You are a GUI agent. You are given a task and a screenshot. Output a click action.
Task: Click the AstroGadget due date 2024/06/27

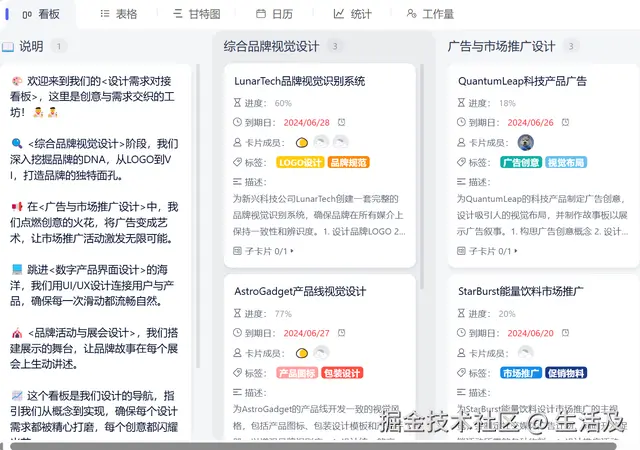(307, 333)
